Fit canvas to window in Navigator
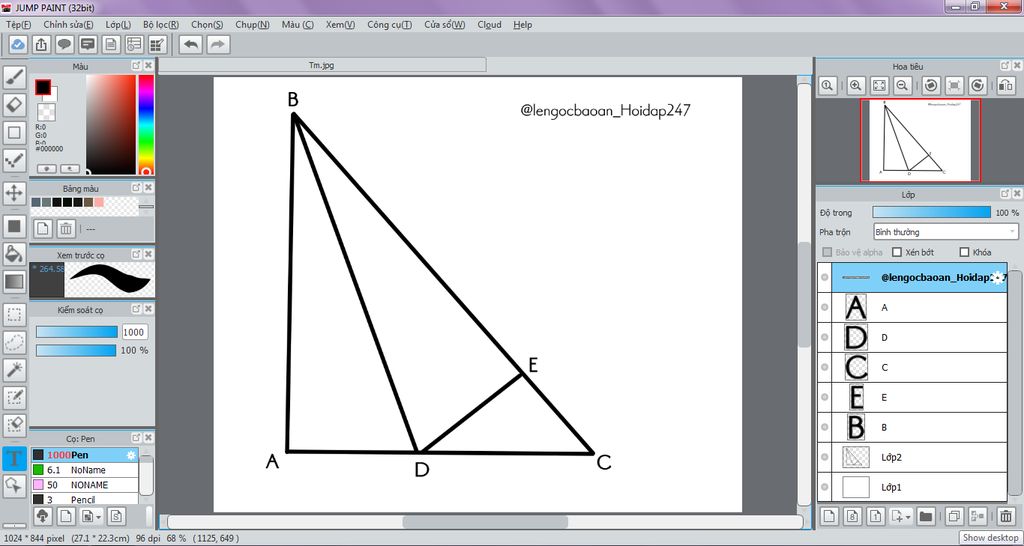This screenshot has height=546, width=1024. [x=878, y=85]
